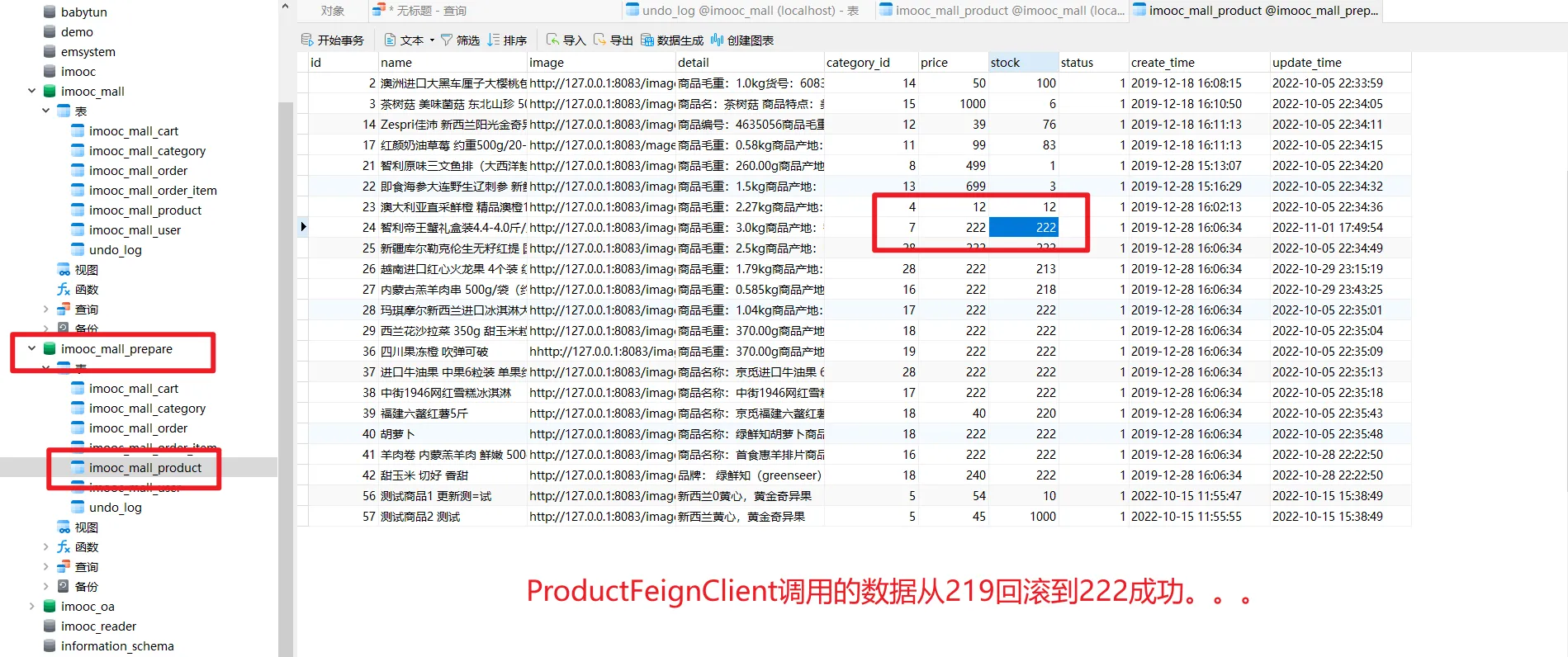Click the stock column header
The image size is (1568, 657).
pos(1024,62)
